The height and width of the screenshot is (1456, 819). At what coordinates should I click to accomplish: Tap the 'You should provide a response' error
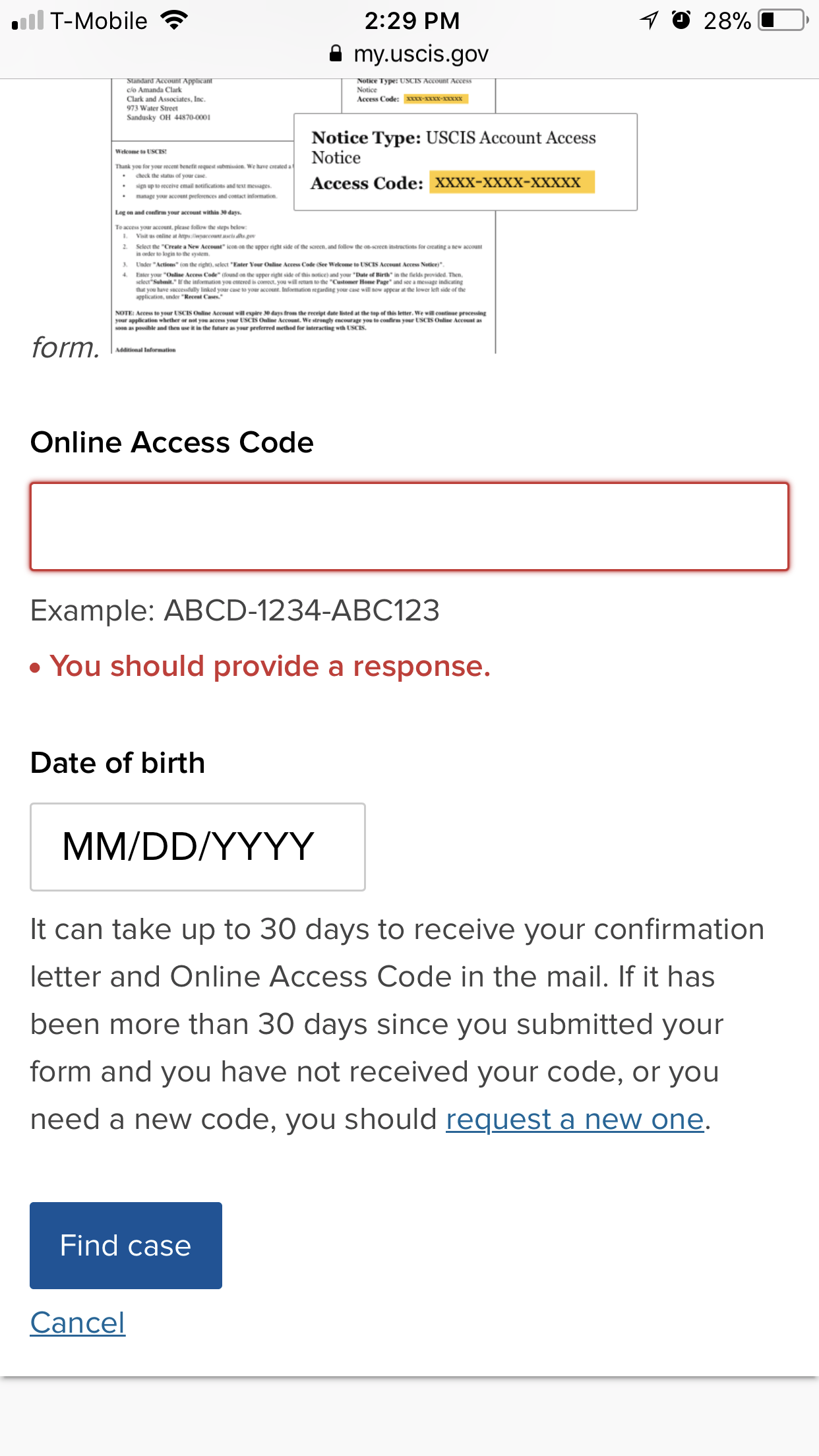(x=261, y=666)
